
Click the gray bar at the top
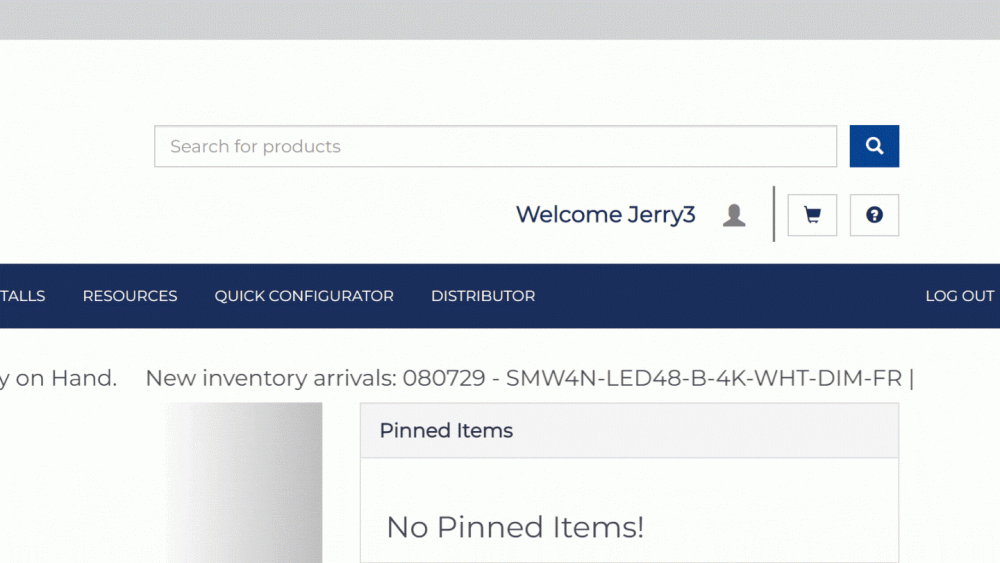click(x=500, y=19)
